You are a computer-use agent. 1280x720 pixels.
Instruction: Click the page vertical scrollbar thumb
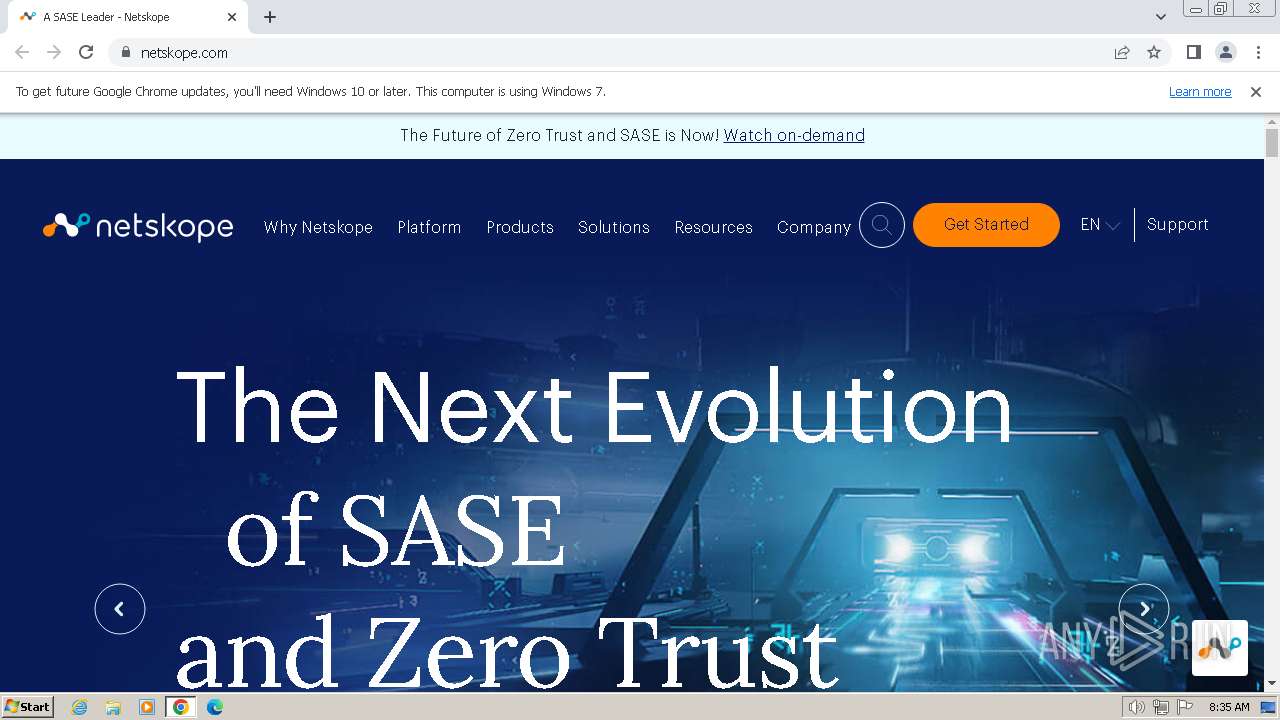coord(1272,143)
